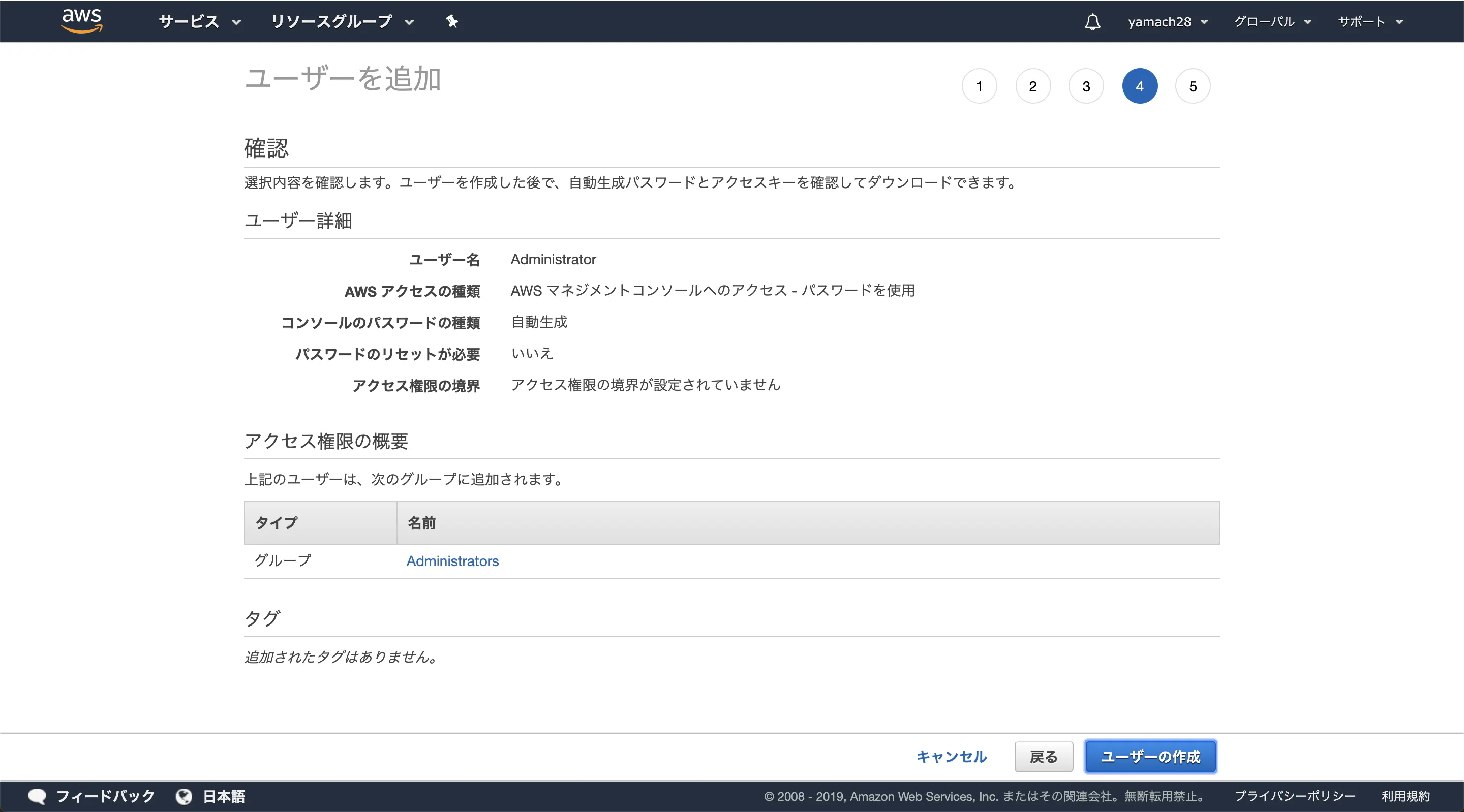Image resolution: width=1464 pixels, height=812 pixels.
Task: Open the 利用規約 footer link
Action: tap(1405, 796)
